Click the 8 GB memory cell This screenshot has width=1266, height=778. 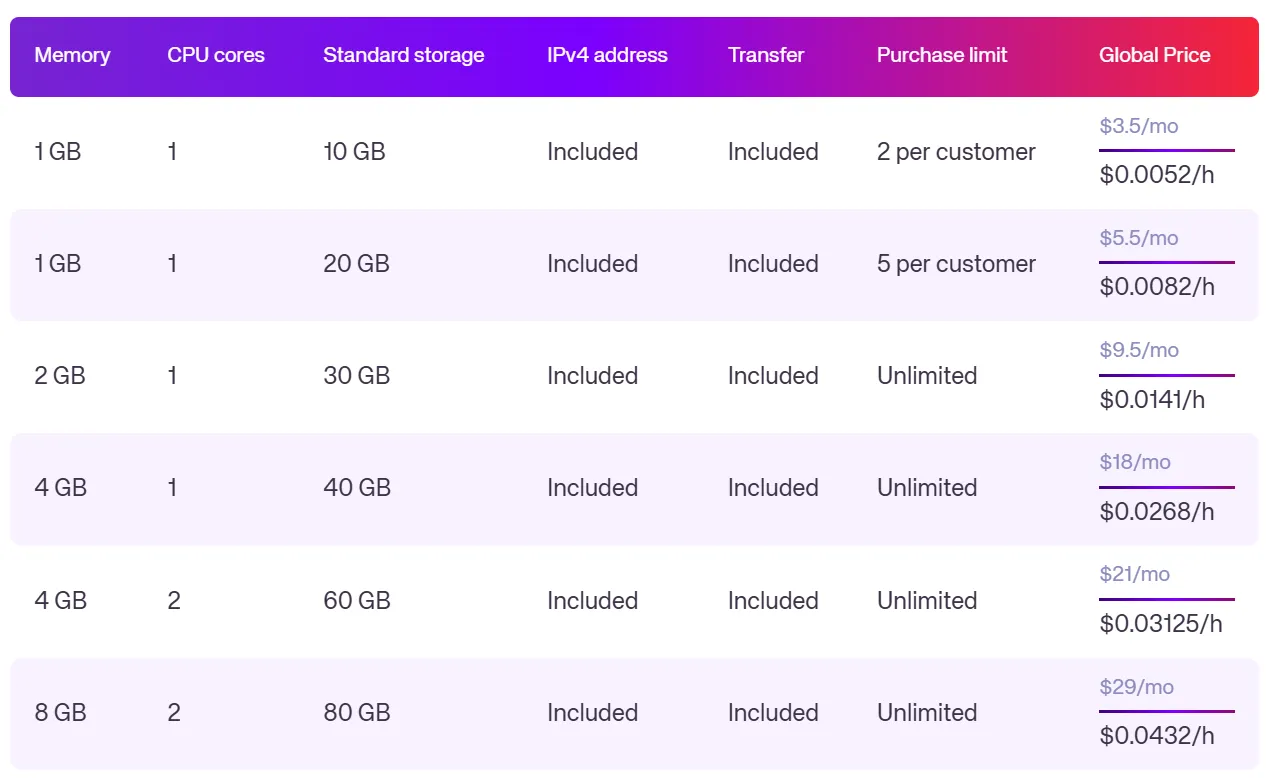tap(60, 713)
